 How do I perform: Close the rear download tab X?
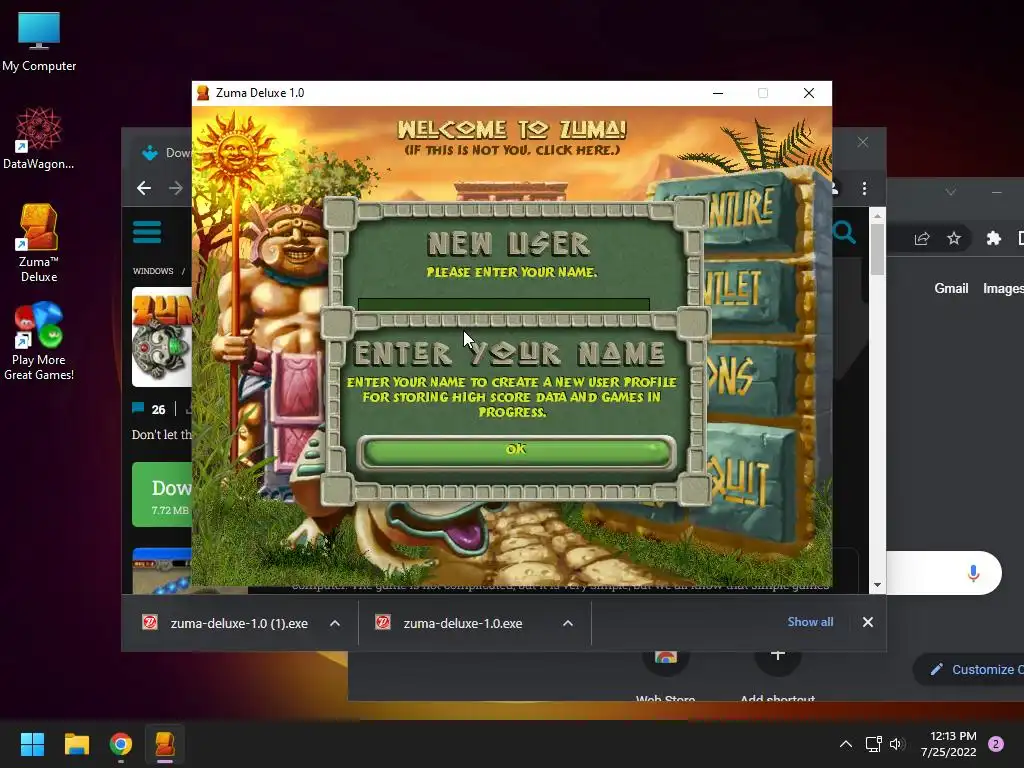[x=863, y=142]
